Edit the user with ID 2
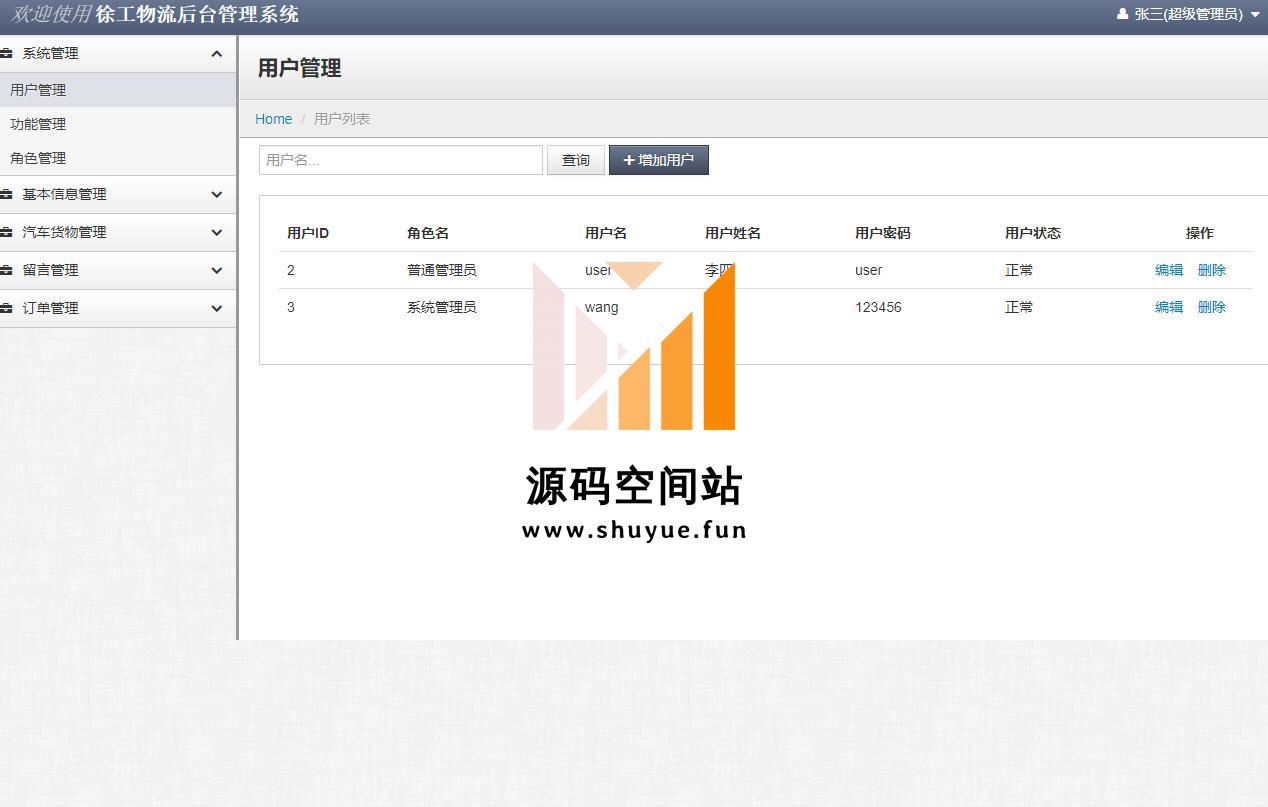 tap(1169, 270)
